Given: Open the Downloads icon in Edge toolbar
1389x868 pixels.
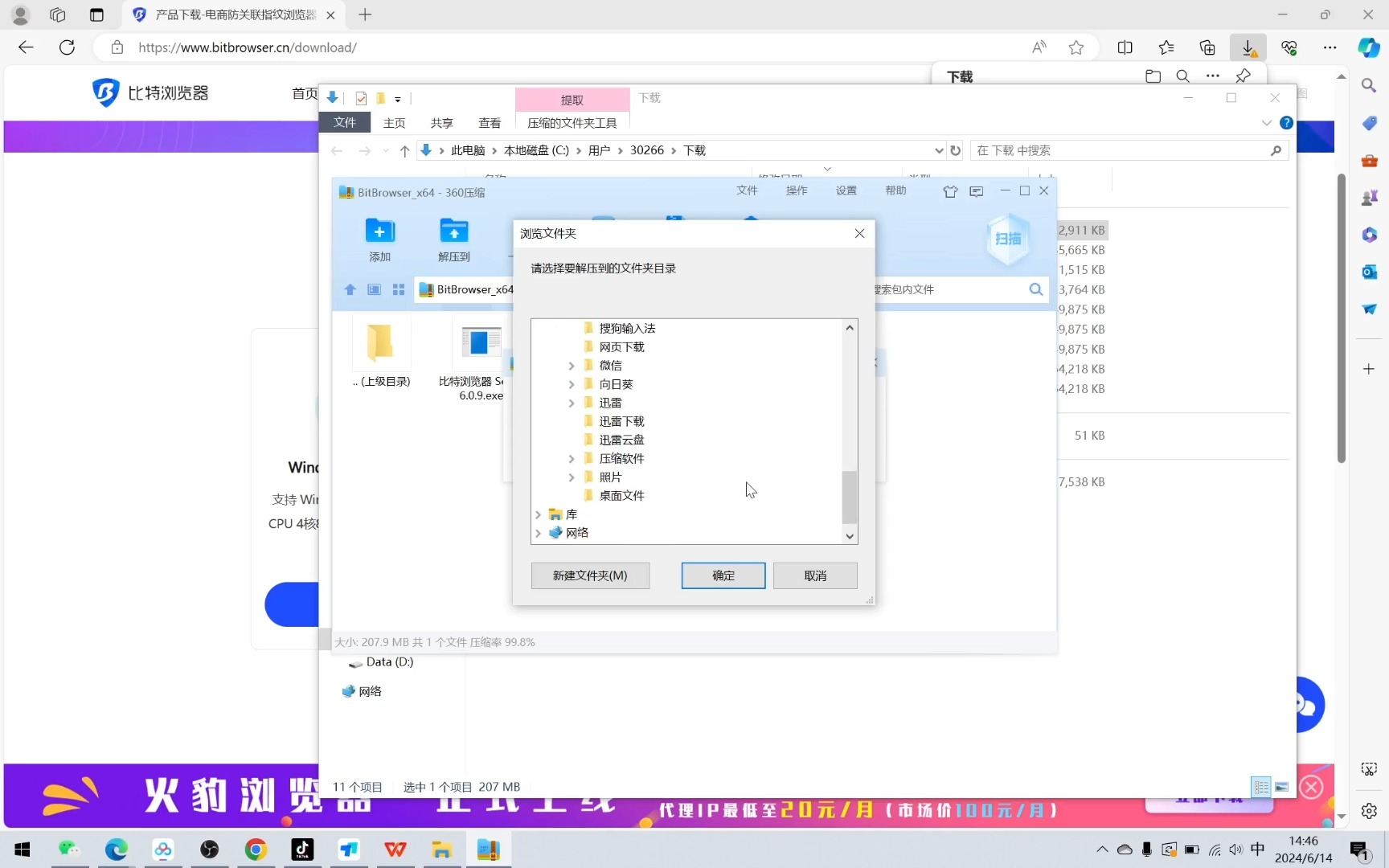Looking at the screenshot, I should coord(1248,47).
